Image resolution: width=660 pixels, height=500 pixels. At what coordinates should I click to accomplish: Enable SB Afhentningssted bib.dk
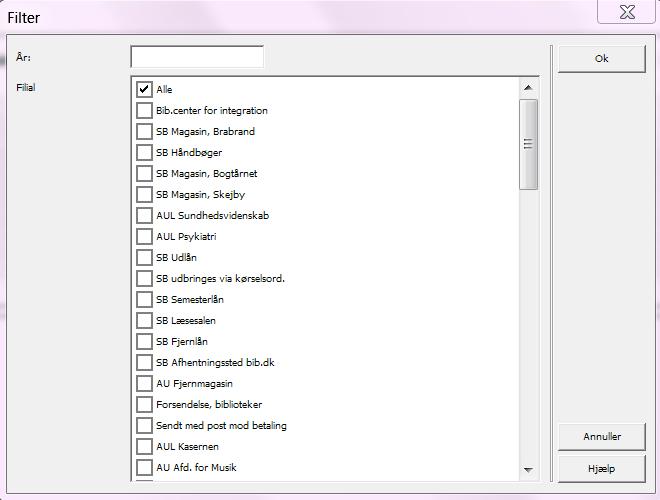point(144,363)
